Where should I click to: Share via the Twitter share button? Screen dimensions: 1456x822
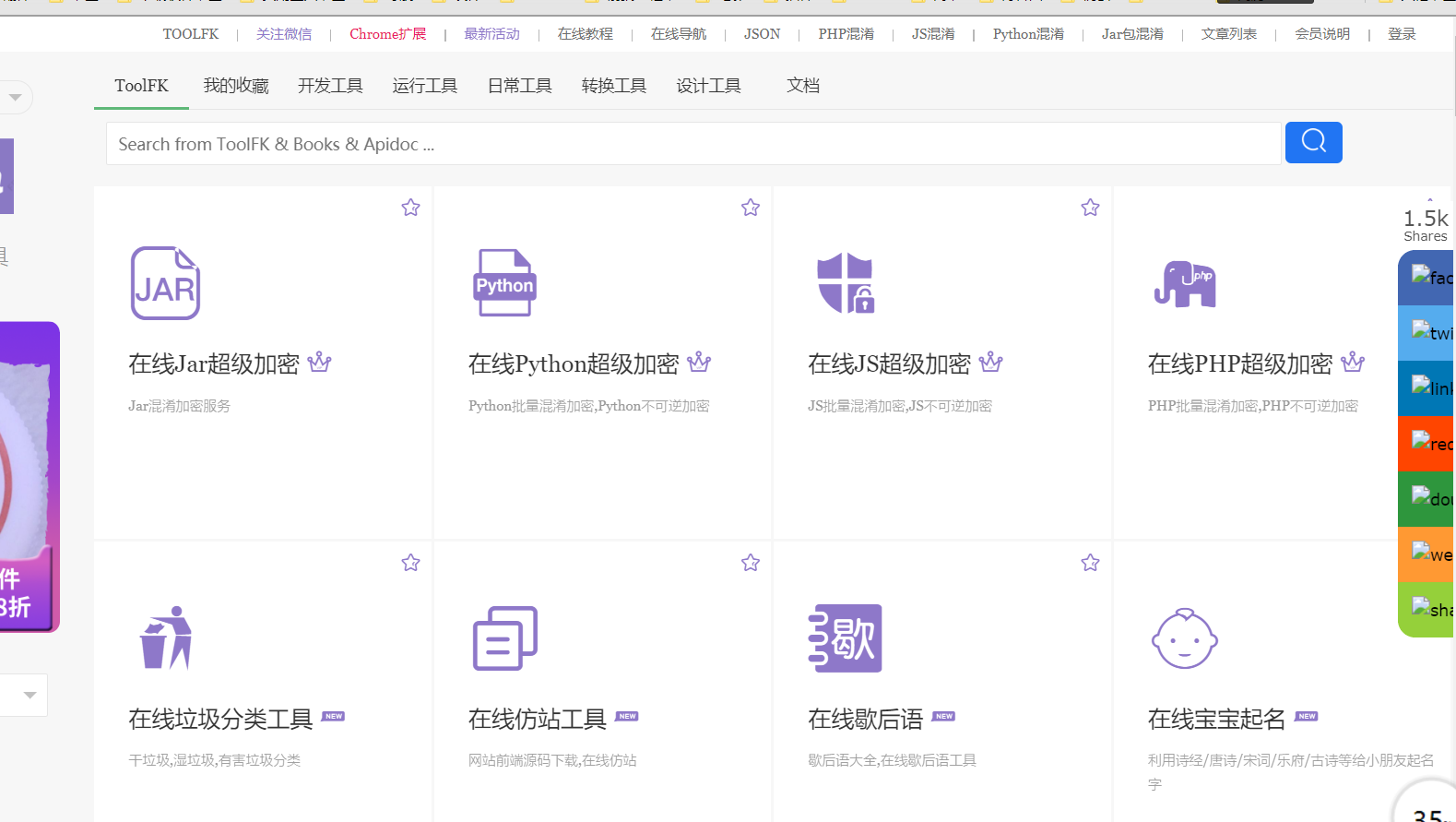[1426, 333]
